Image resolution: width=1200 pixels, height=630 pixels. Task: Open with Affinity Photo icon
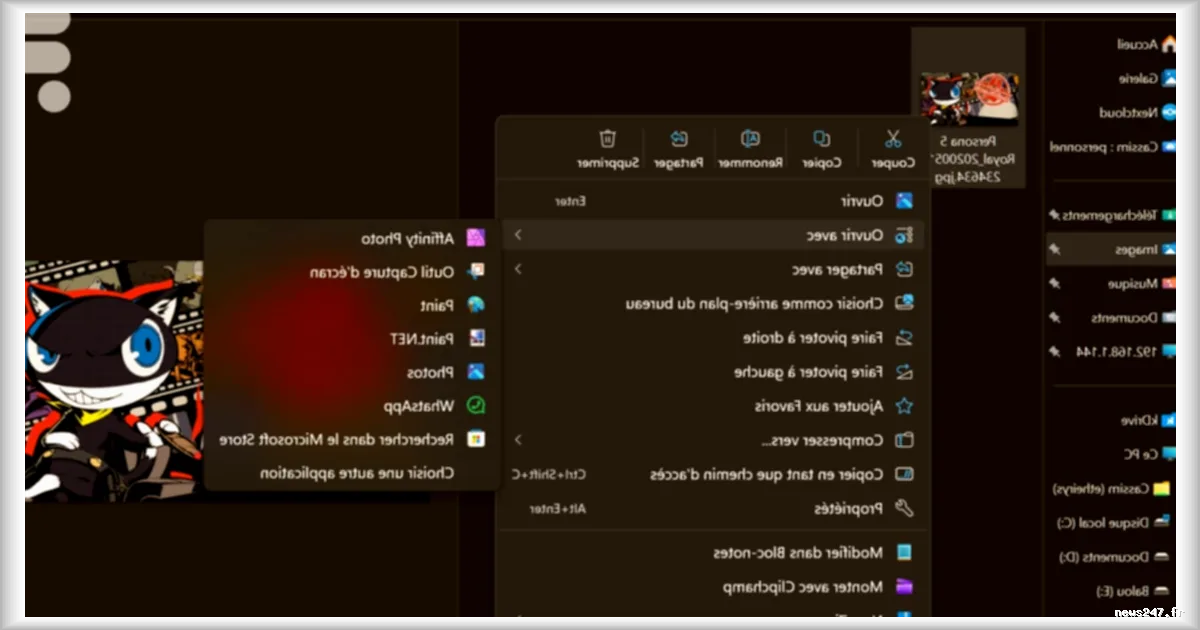click(476, 238)
